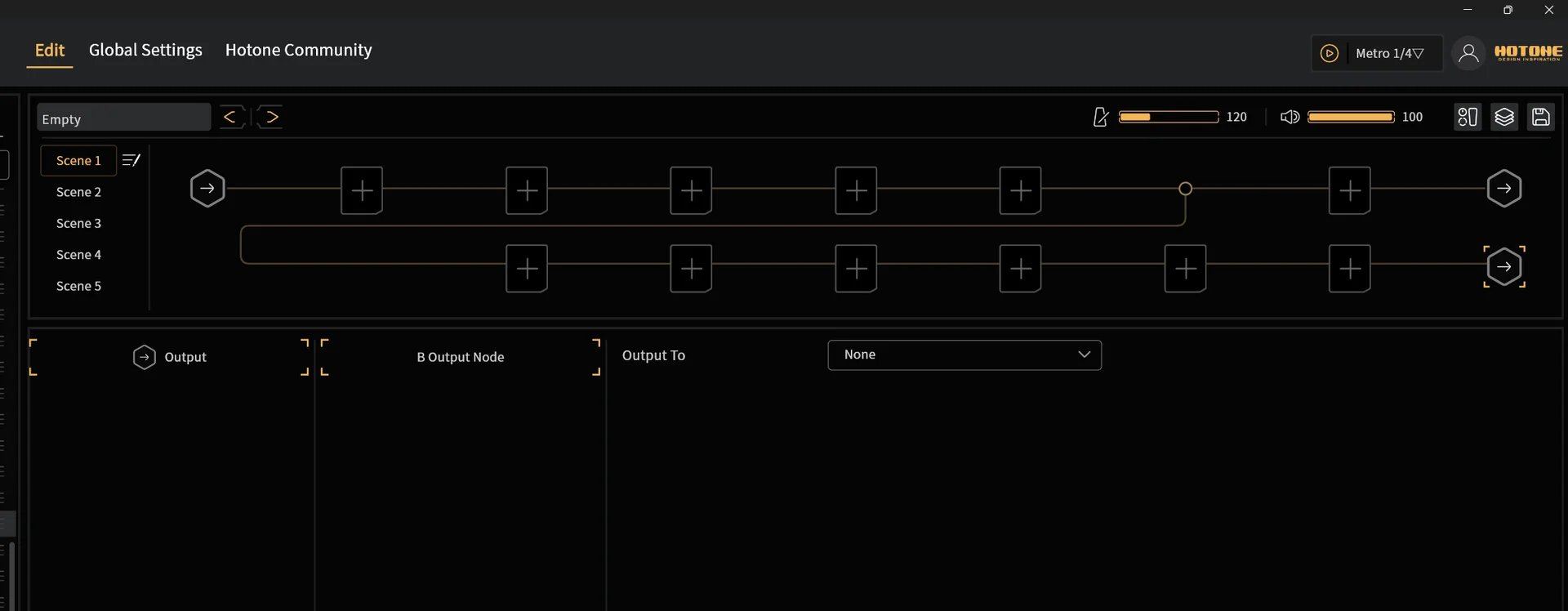The width and height of the screenshot is (1568, 611).
Task: Add effect in second slot of bottom chain
Action: (x=691, y=268)
